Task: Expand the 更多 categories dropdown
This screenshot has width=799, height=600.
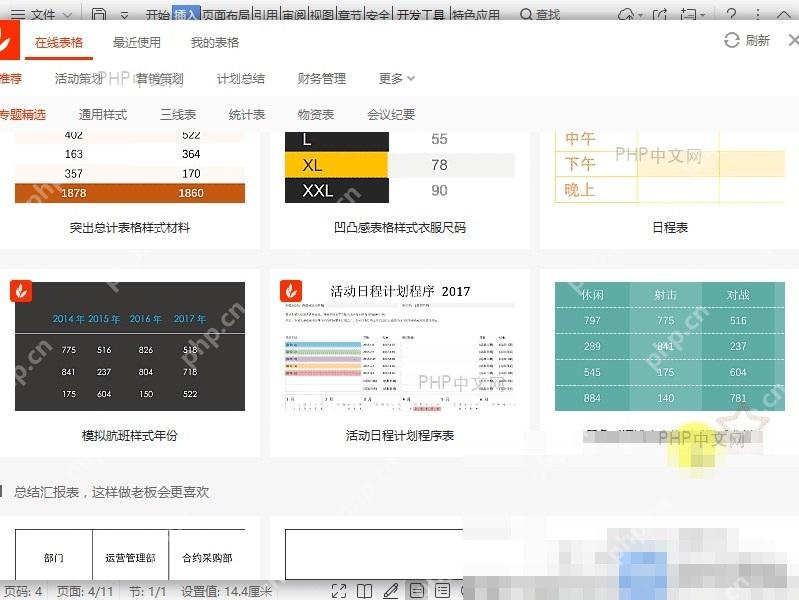Action: tap(396, 79)
